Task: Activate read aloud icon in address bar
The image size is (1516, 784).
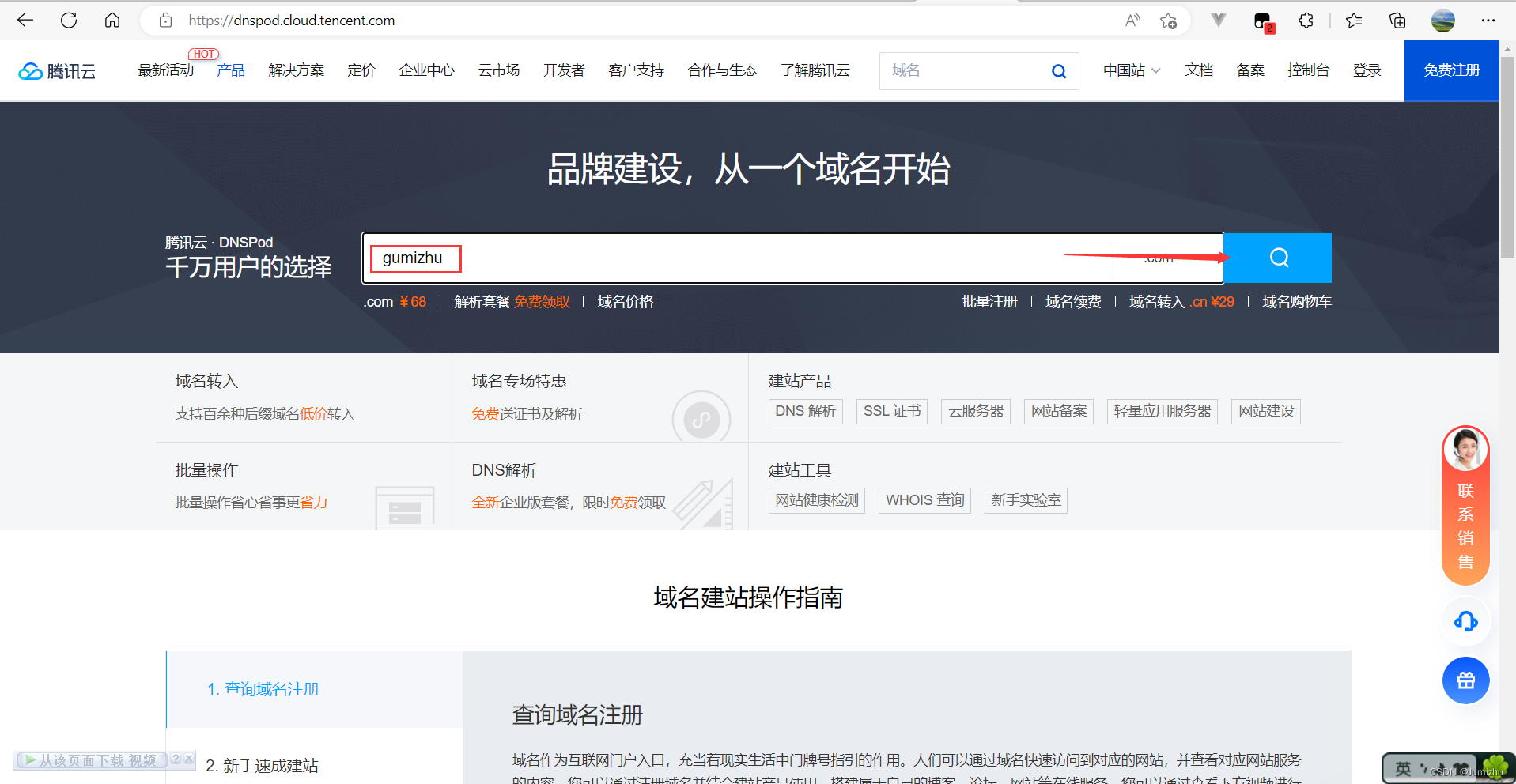Action: [1132, 21]
